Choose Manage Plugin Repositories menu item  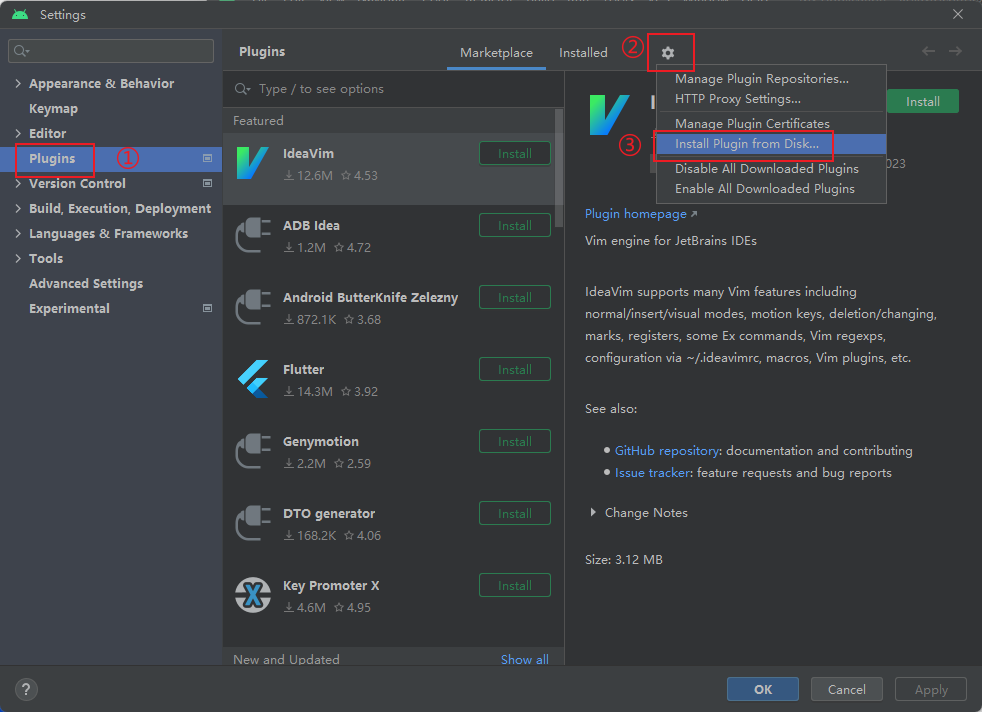click(771, 79)
